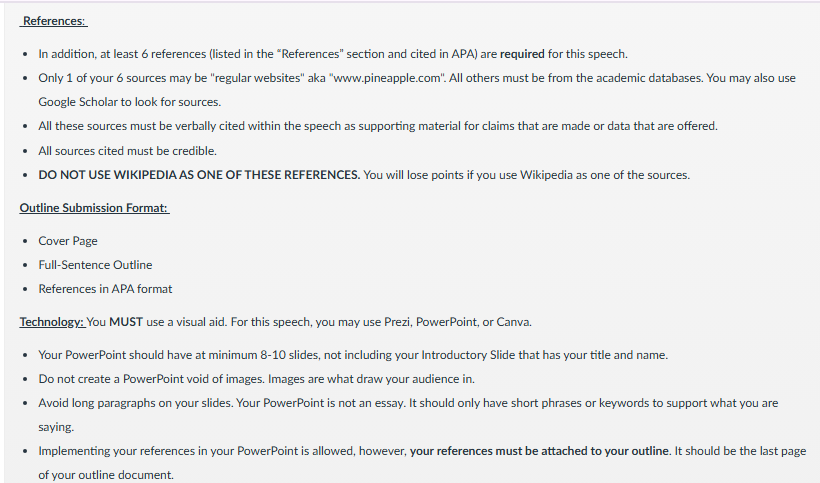Click the Avoid long paragraphs bullet
This screenshot has width=820, height=483.
(408, 415)
